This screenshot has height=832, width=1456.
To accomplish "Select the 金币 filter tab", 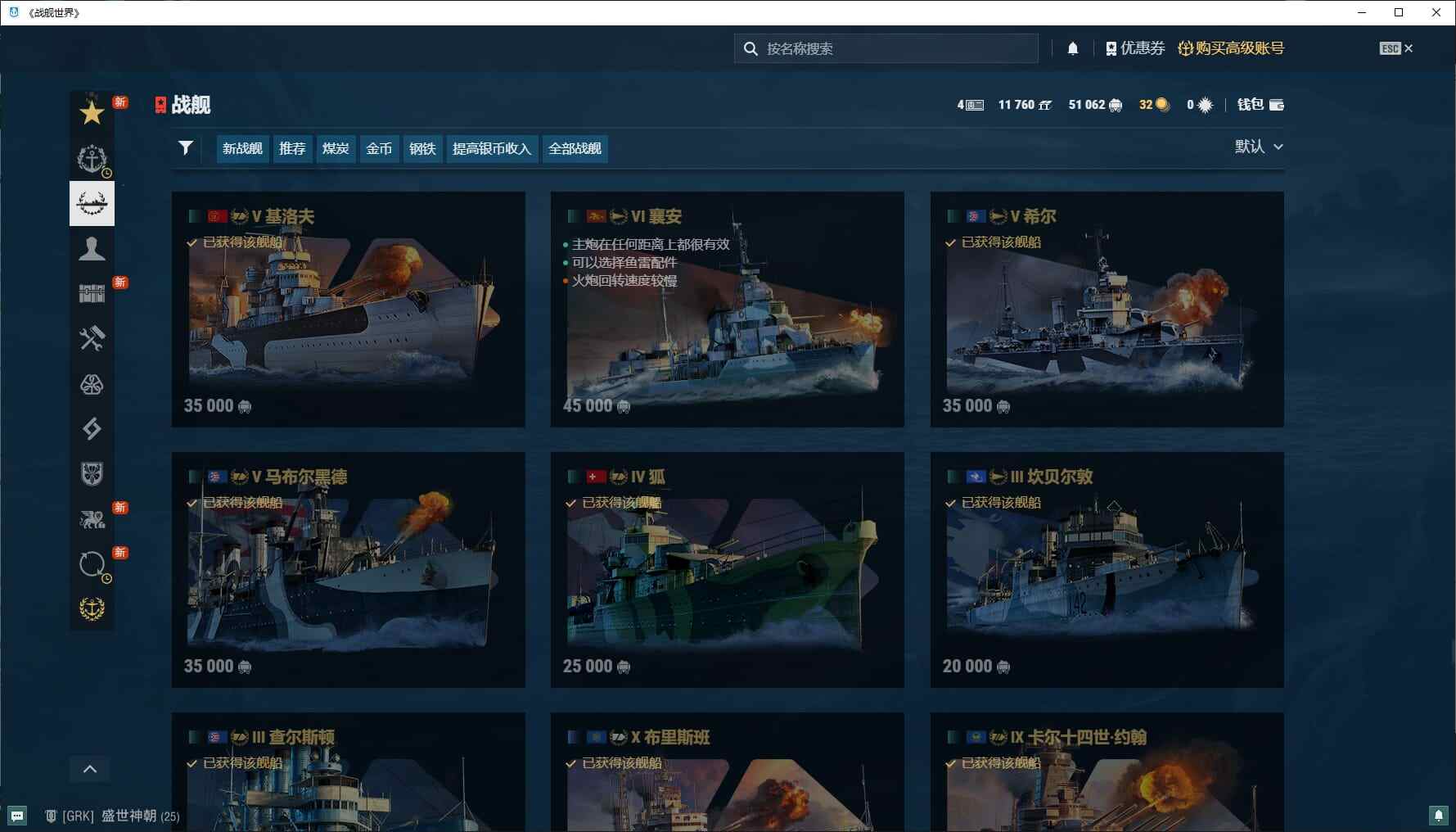I will 379,148.
